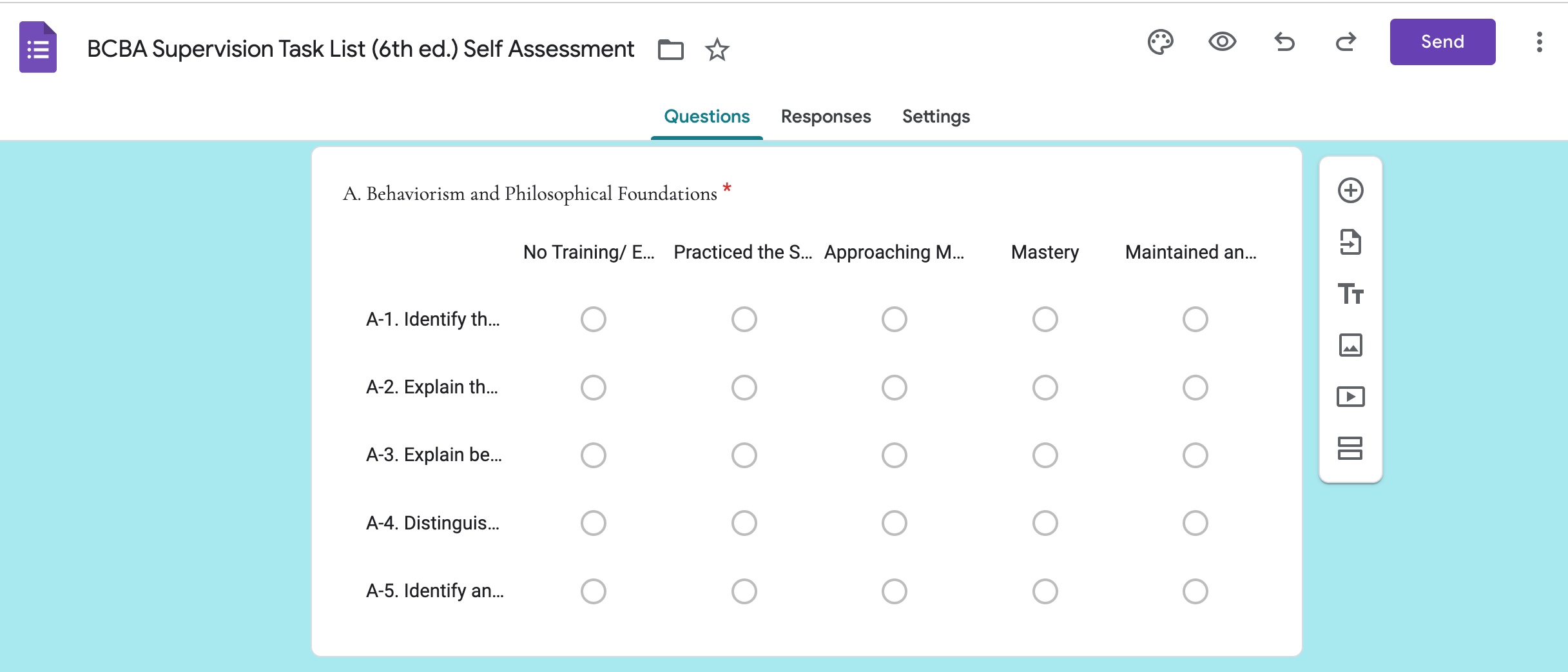Add a new section using the section icon
Image resolution: width=1568 pixels, height=672 pixels.
1351,448
